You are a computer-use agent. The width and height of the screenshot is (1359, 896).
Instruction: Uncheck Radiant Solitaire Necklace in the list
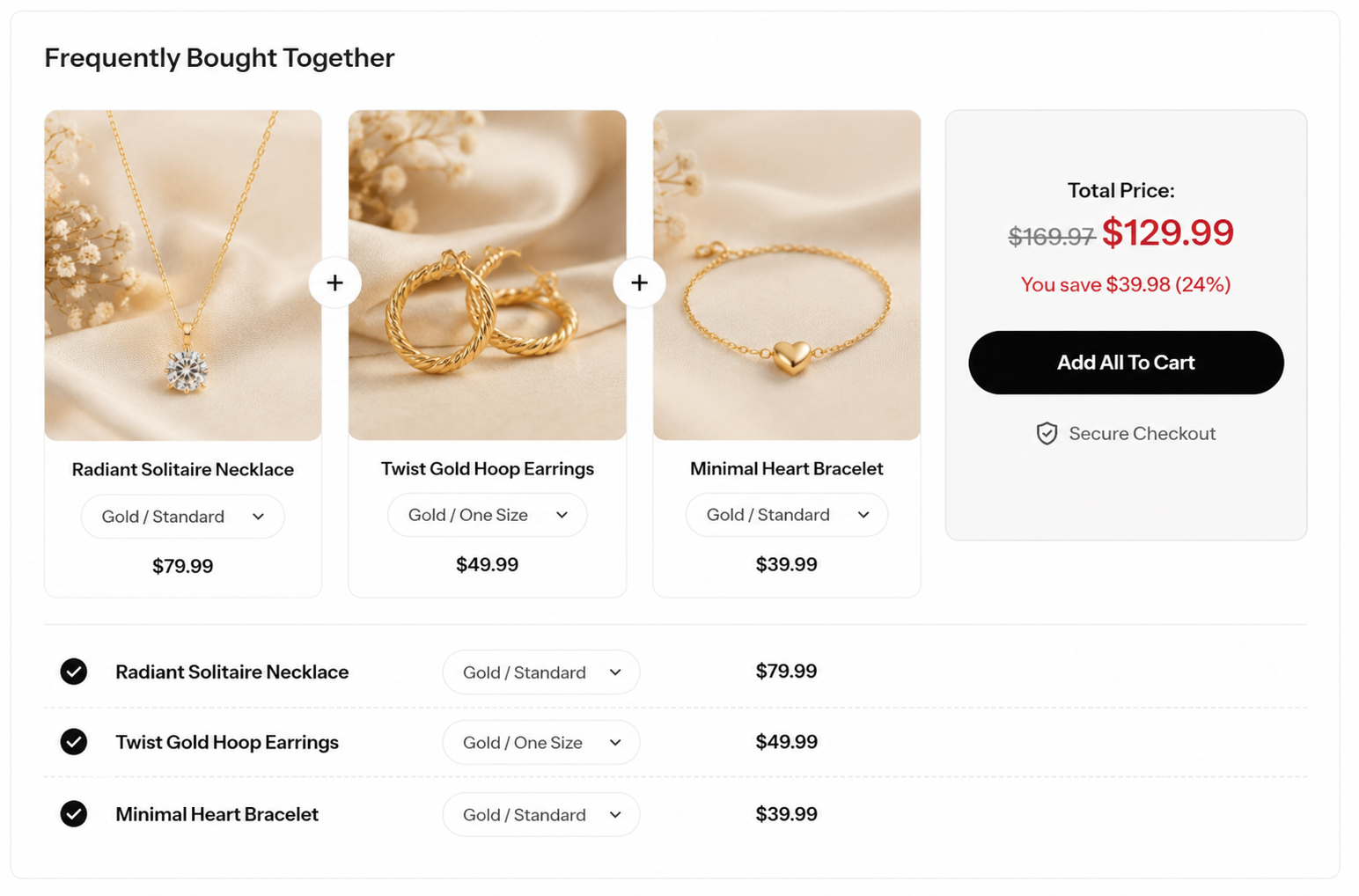point(74,672)
